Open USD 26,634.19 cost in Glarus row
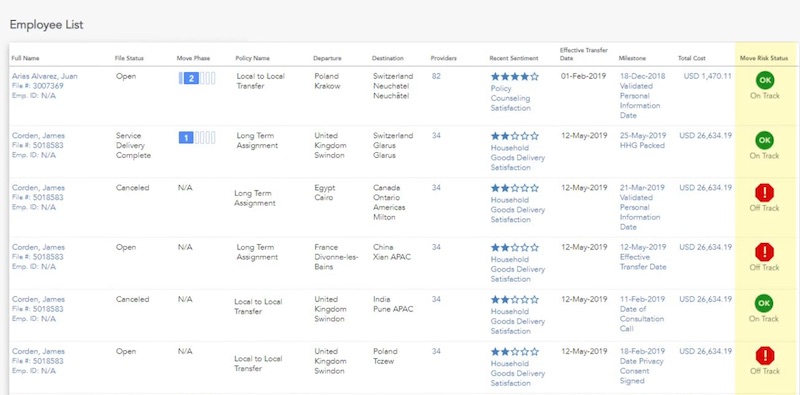This screenshot has width=800, height=395. tap(706, 136)
